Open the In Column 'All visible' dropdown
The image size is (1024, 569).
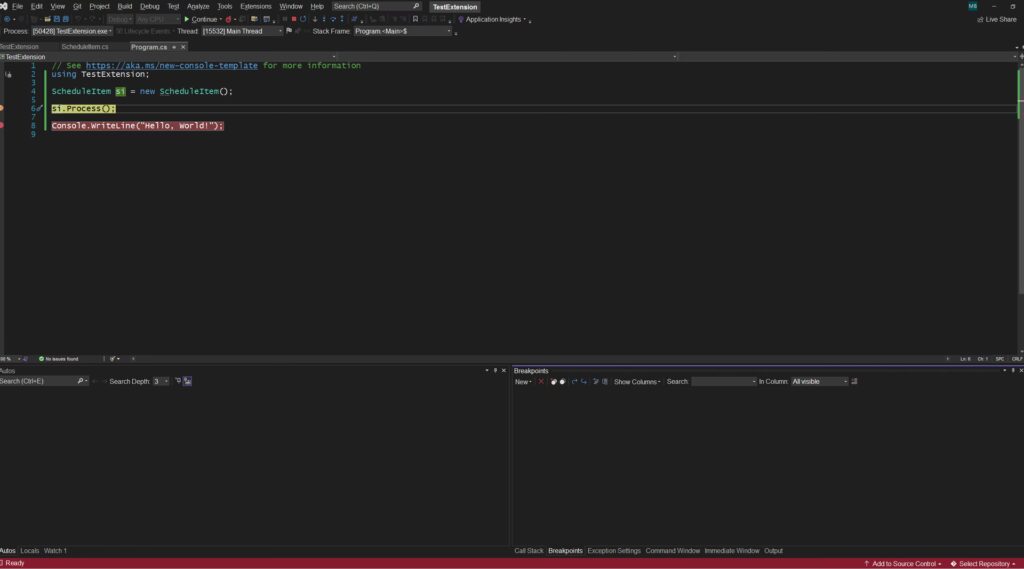coord(820,382)
